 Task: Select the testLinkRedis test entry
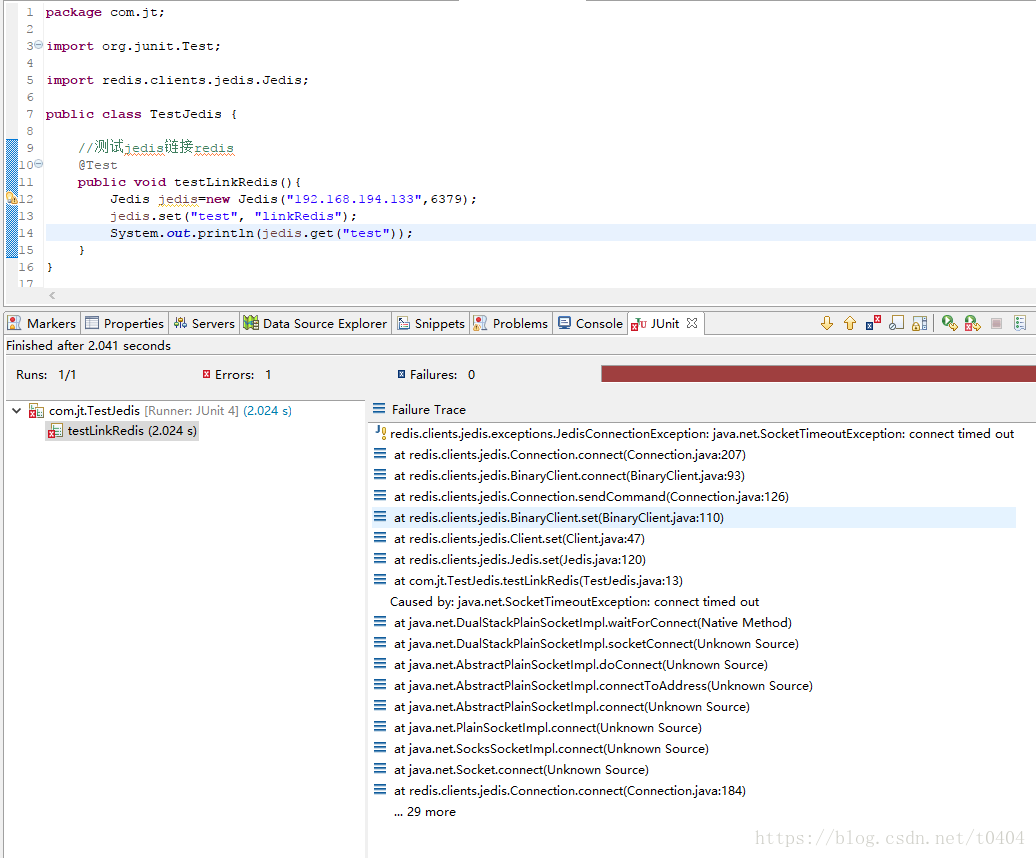122,431
